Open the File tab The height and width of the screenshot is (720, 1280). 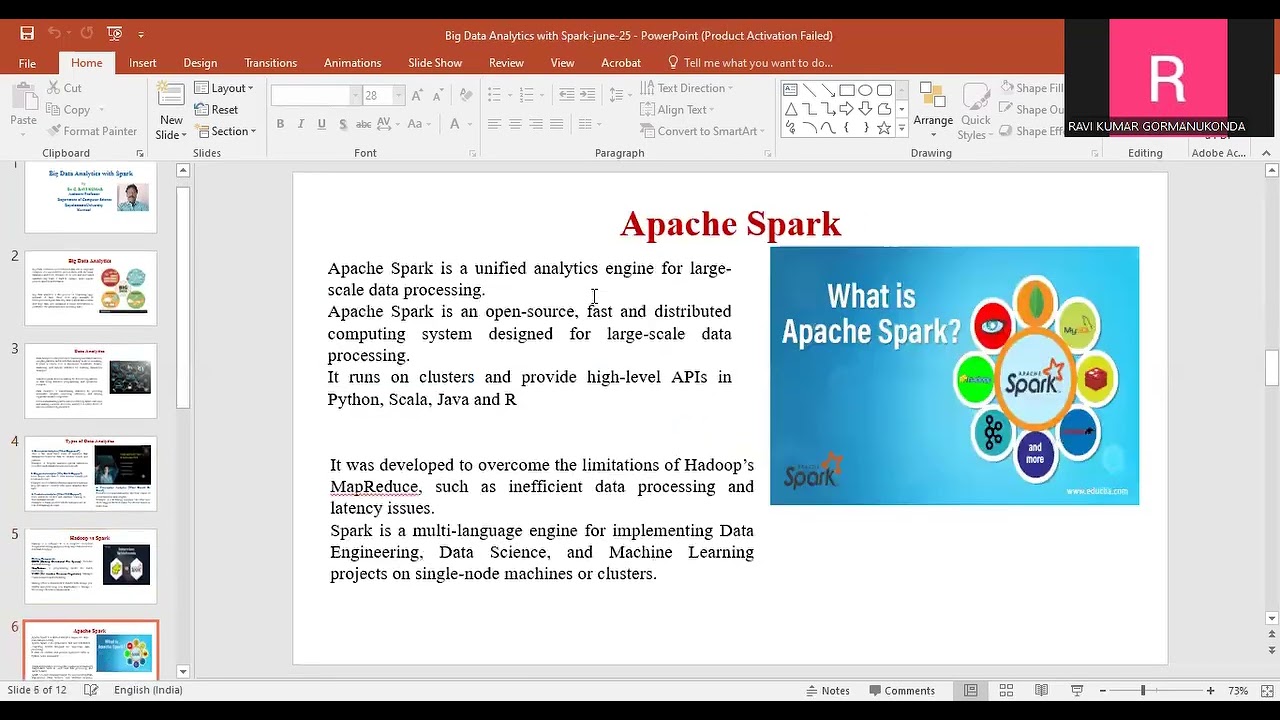tap(27, 63)
